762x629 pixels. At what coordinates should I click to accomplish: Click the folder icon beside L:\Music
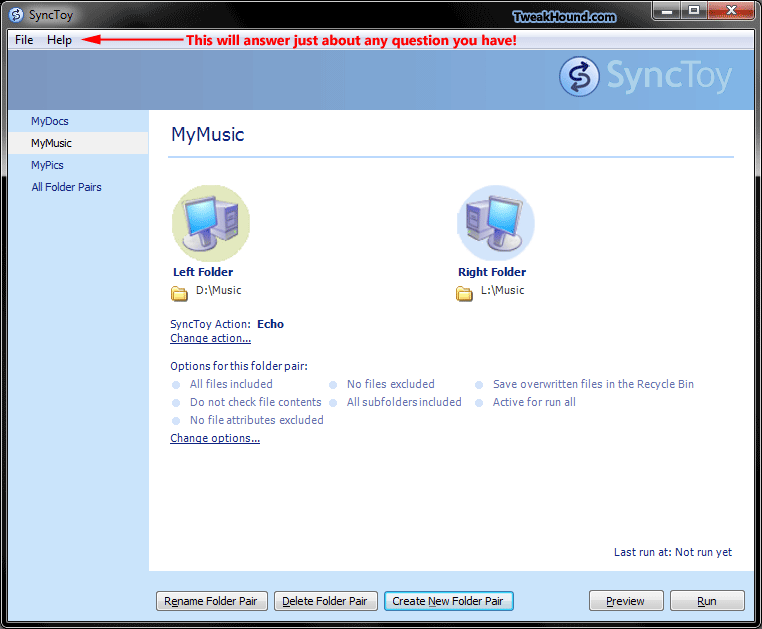point(464,293)
